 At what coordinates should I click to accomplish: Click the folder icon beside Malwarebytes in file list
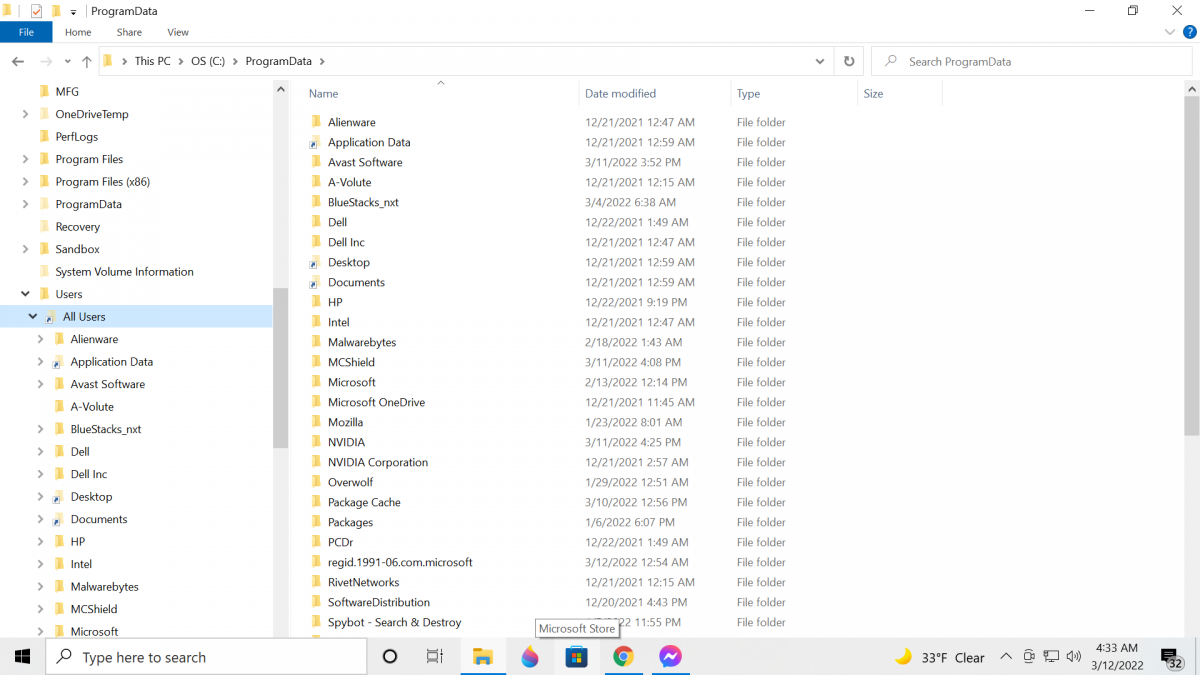(x=316, y=342)
